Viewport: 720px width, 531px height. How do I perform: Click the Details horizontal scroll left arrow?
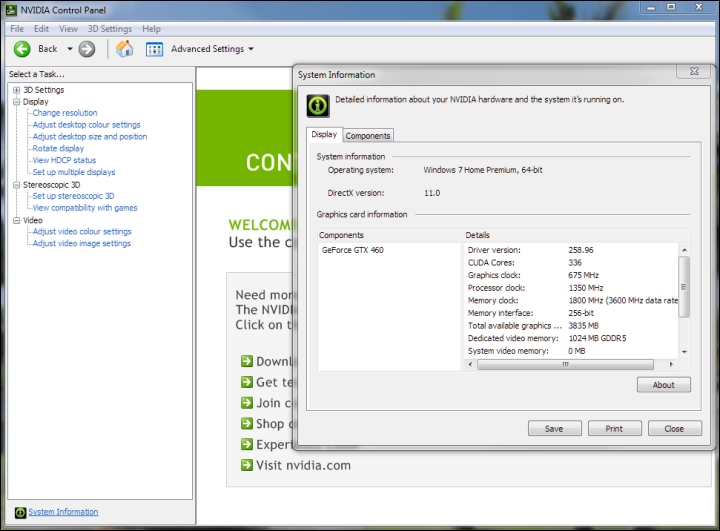470,364
